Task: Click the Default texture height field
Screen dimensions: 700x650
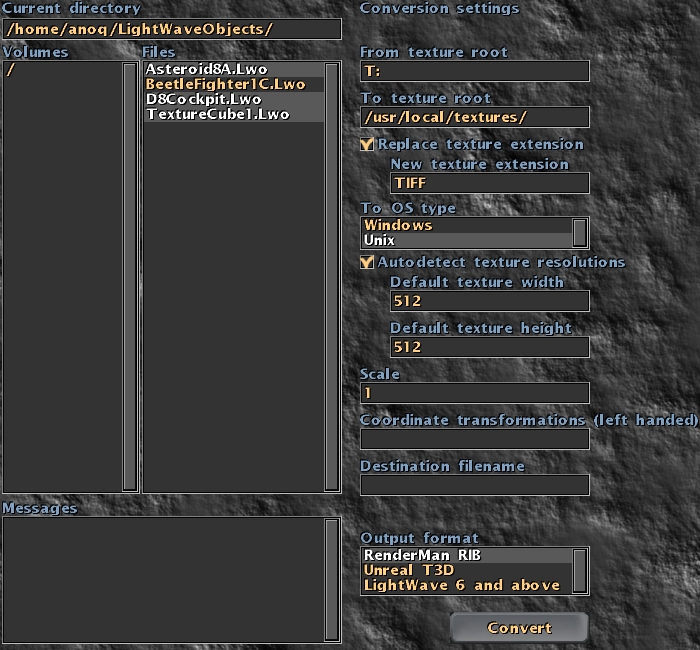Action: click(490, 347)
